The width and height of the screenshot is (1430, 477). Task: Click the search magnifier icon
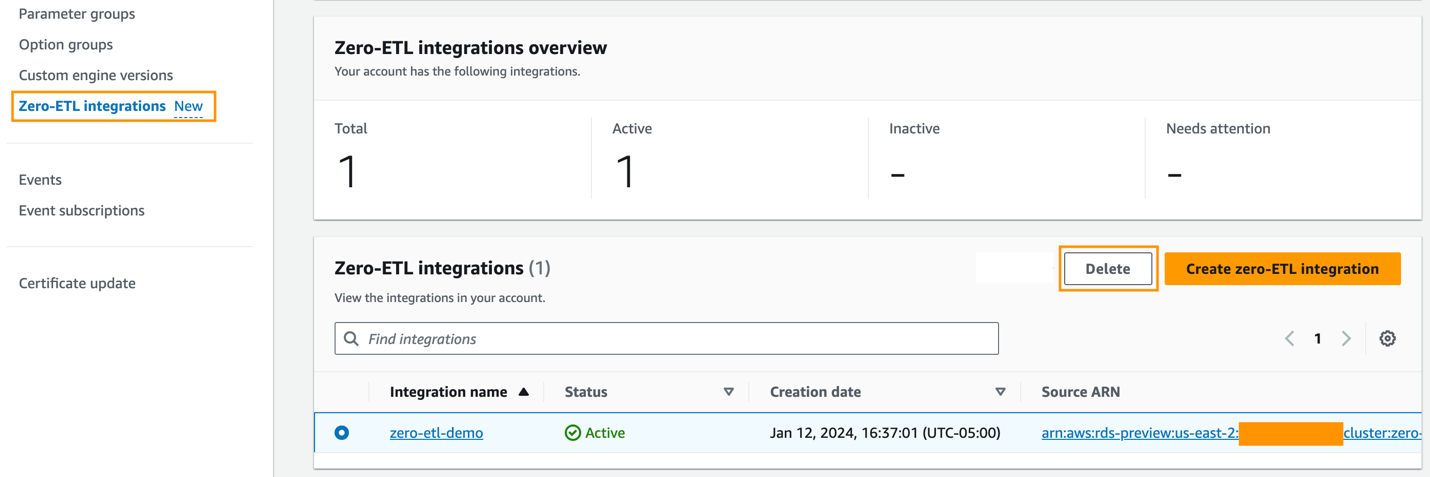pos(351,339)
